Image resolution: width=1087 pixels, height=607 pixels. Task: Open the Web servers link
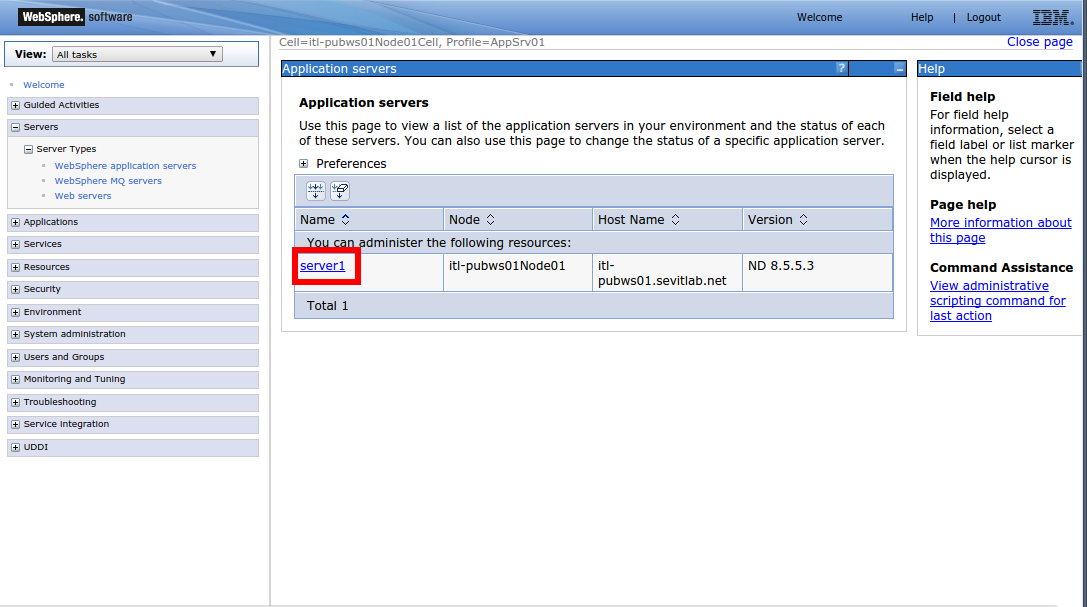(82, 196)
